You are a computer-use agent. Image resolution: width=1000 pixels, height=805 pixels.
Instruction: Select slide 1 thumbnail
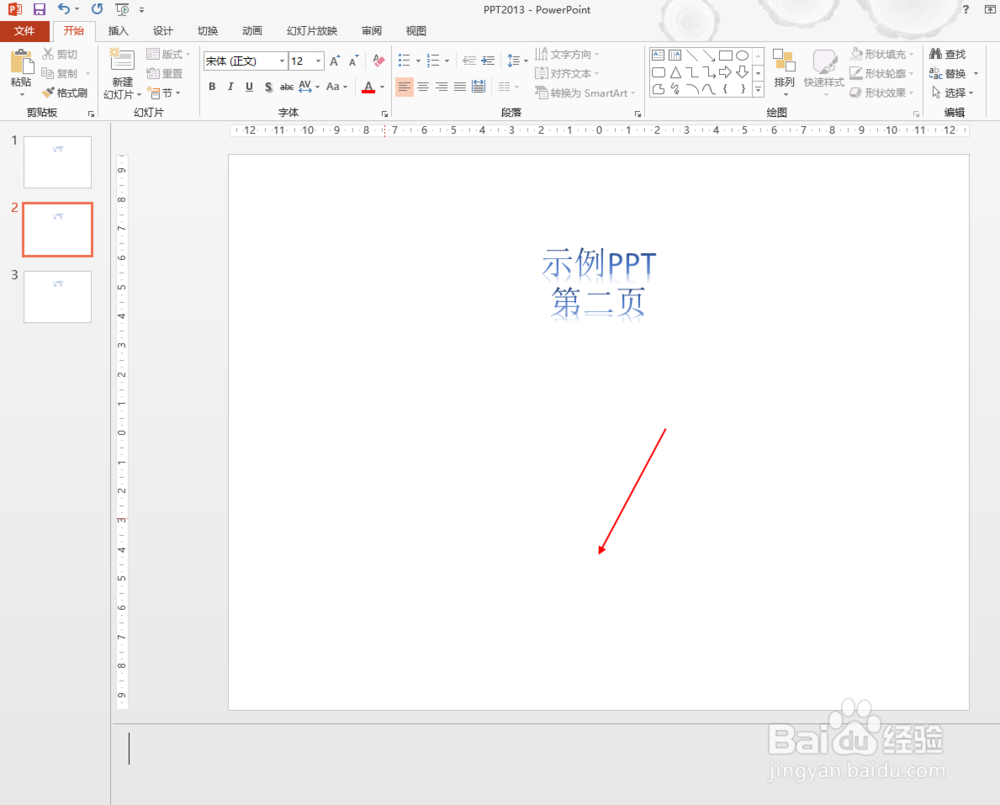click(x=57, y=162)
